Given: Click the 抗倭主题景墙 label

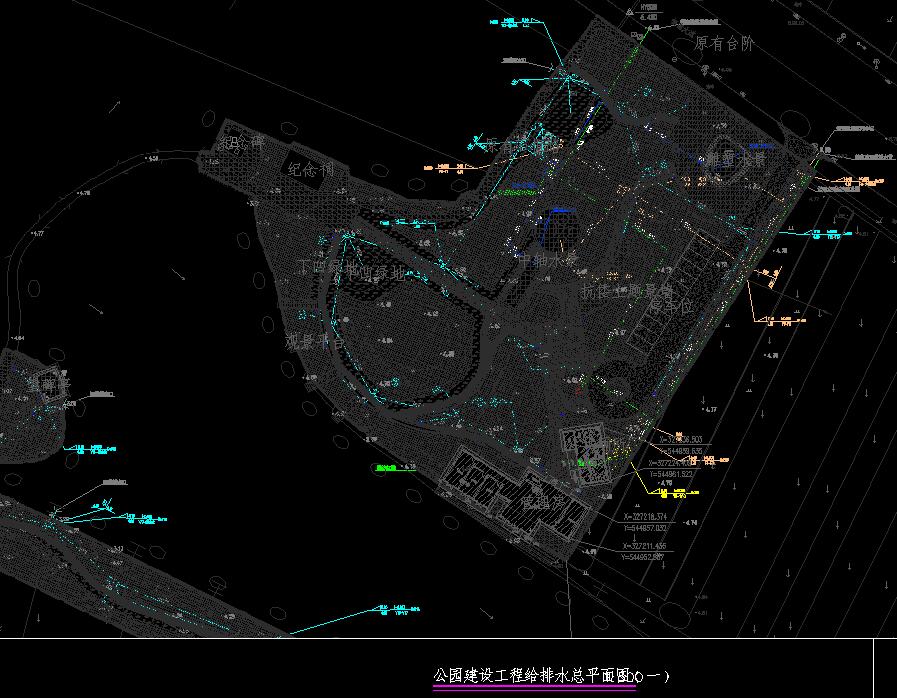Looking at the screenshot, I should (x=628, y=290).
